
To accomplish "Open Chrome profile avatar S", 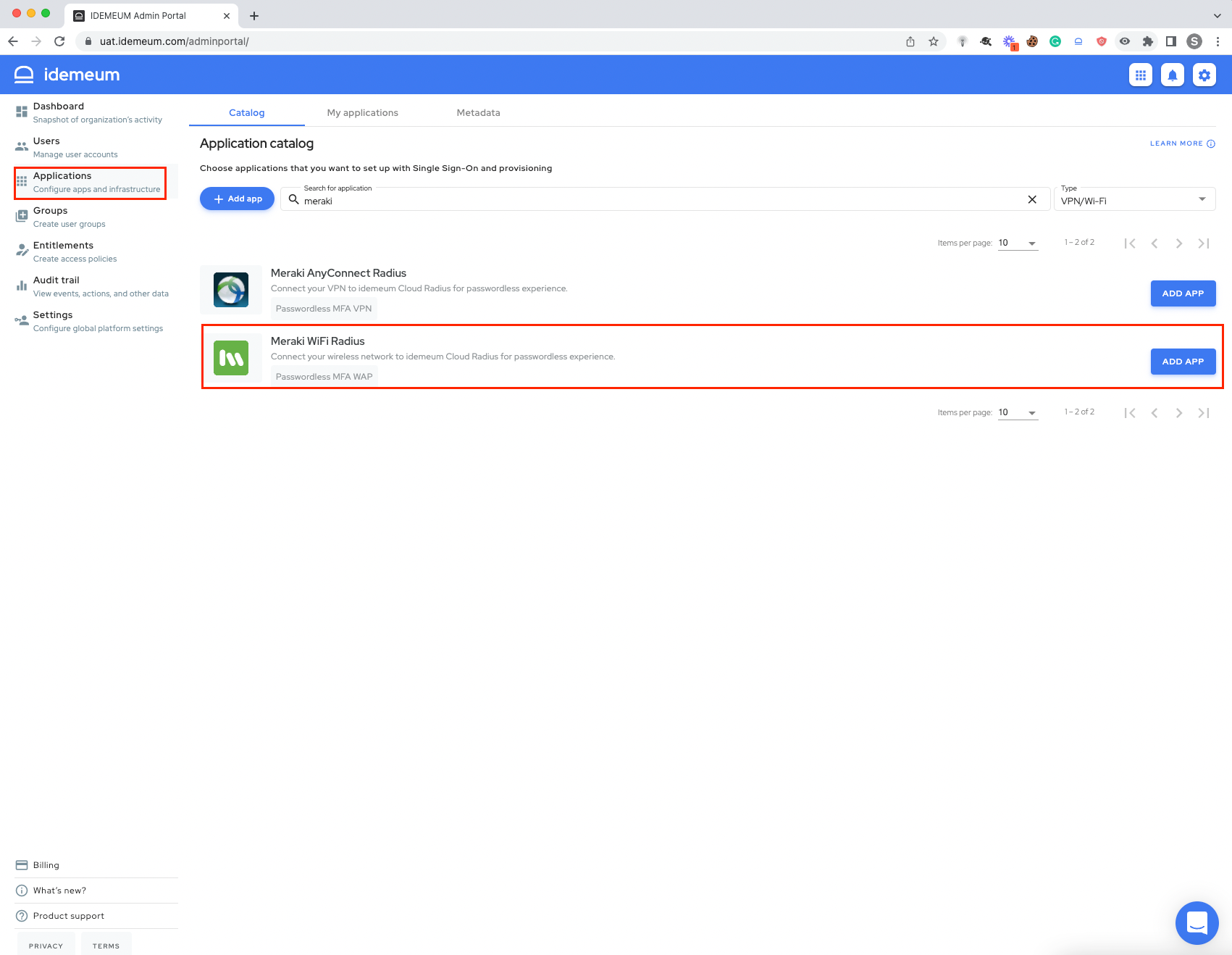I will [x=1194, y=41].
